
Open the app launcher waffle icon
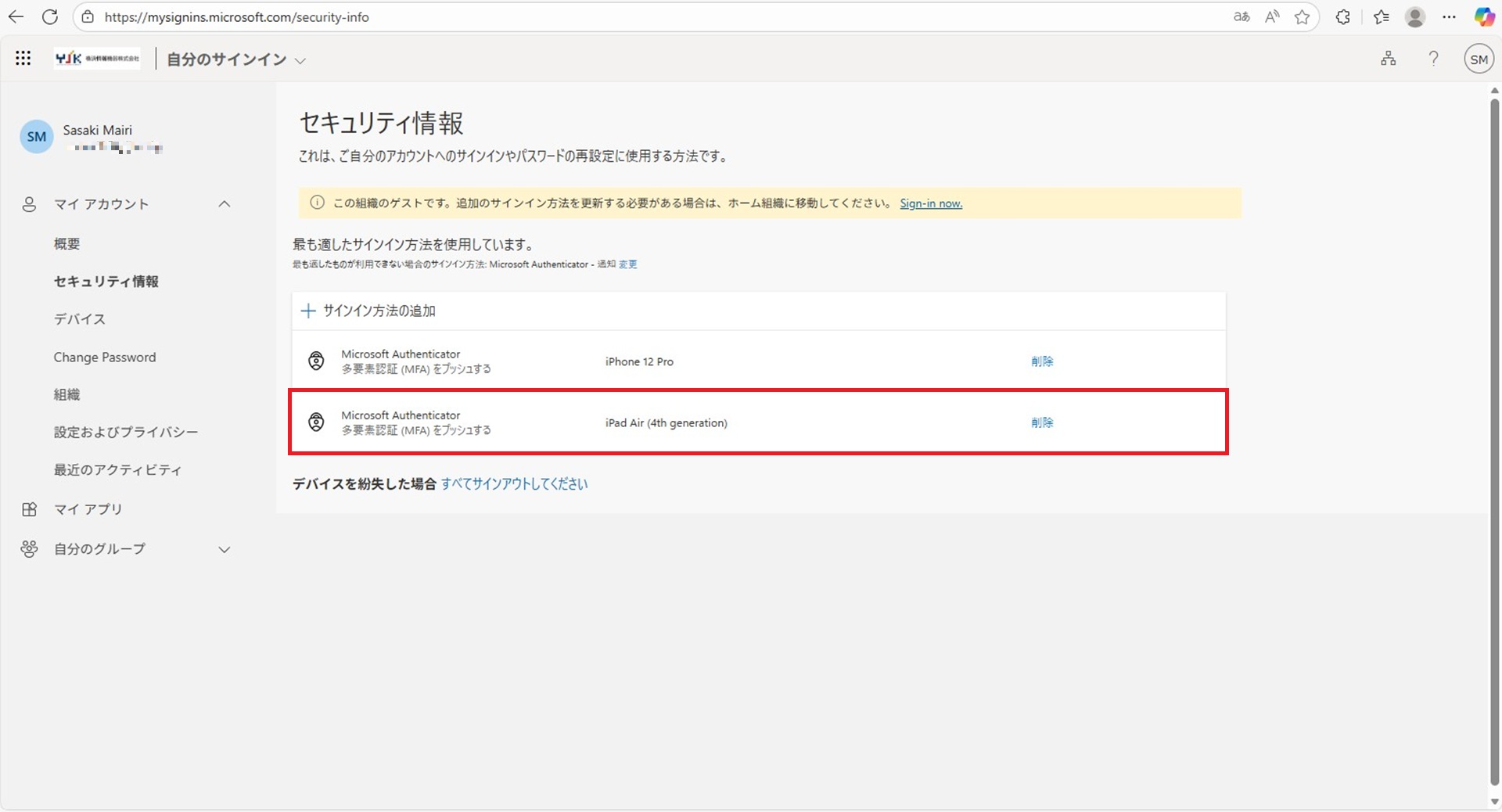(23, 59)
